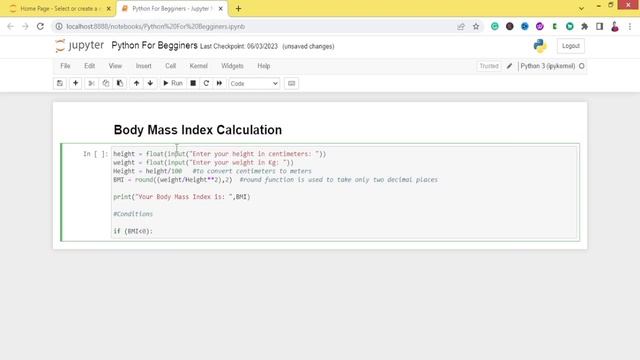The image size is (640, 360).
Task: Click the Python 3 (ipykernel) kernel name
Action: [x=547, y=66]
